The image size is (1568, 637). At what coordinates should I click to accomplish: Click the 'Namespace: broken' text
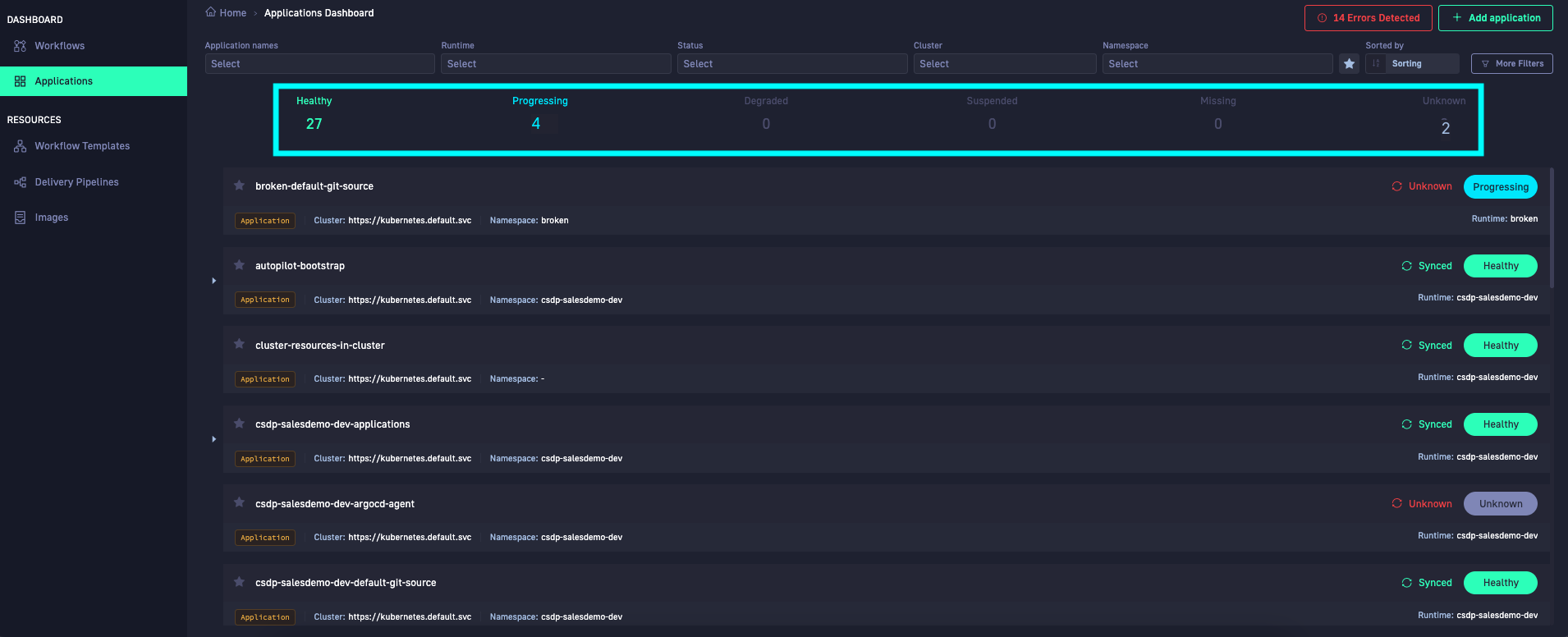[529, 221]
